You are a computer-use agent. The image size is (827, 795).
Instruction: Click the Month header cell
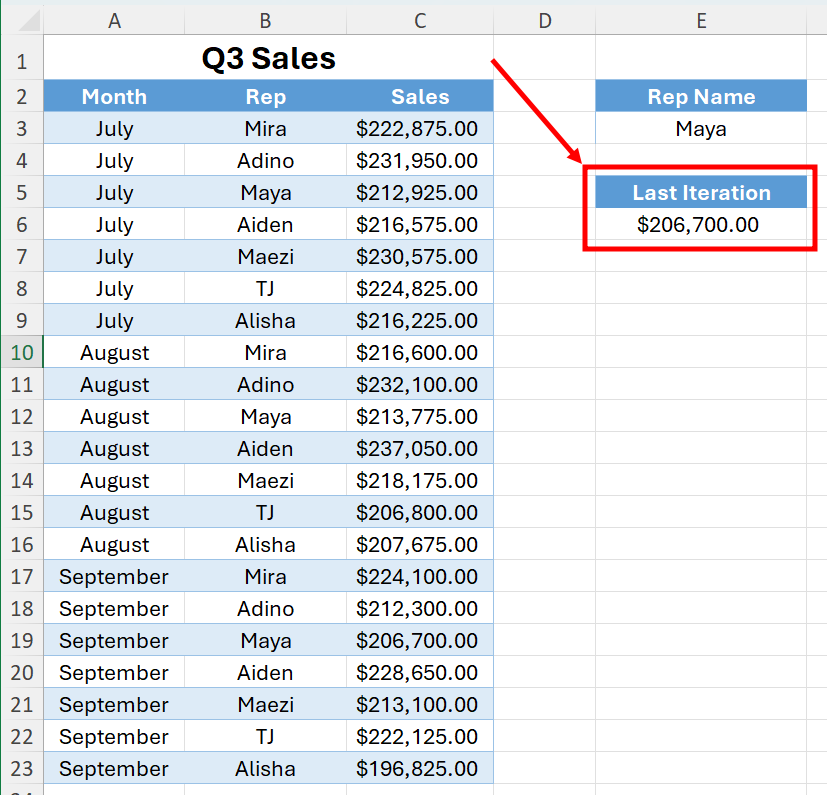pos(114,97)
